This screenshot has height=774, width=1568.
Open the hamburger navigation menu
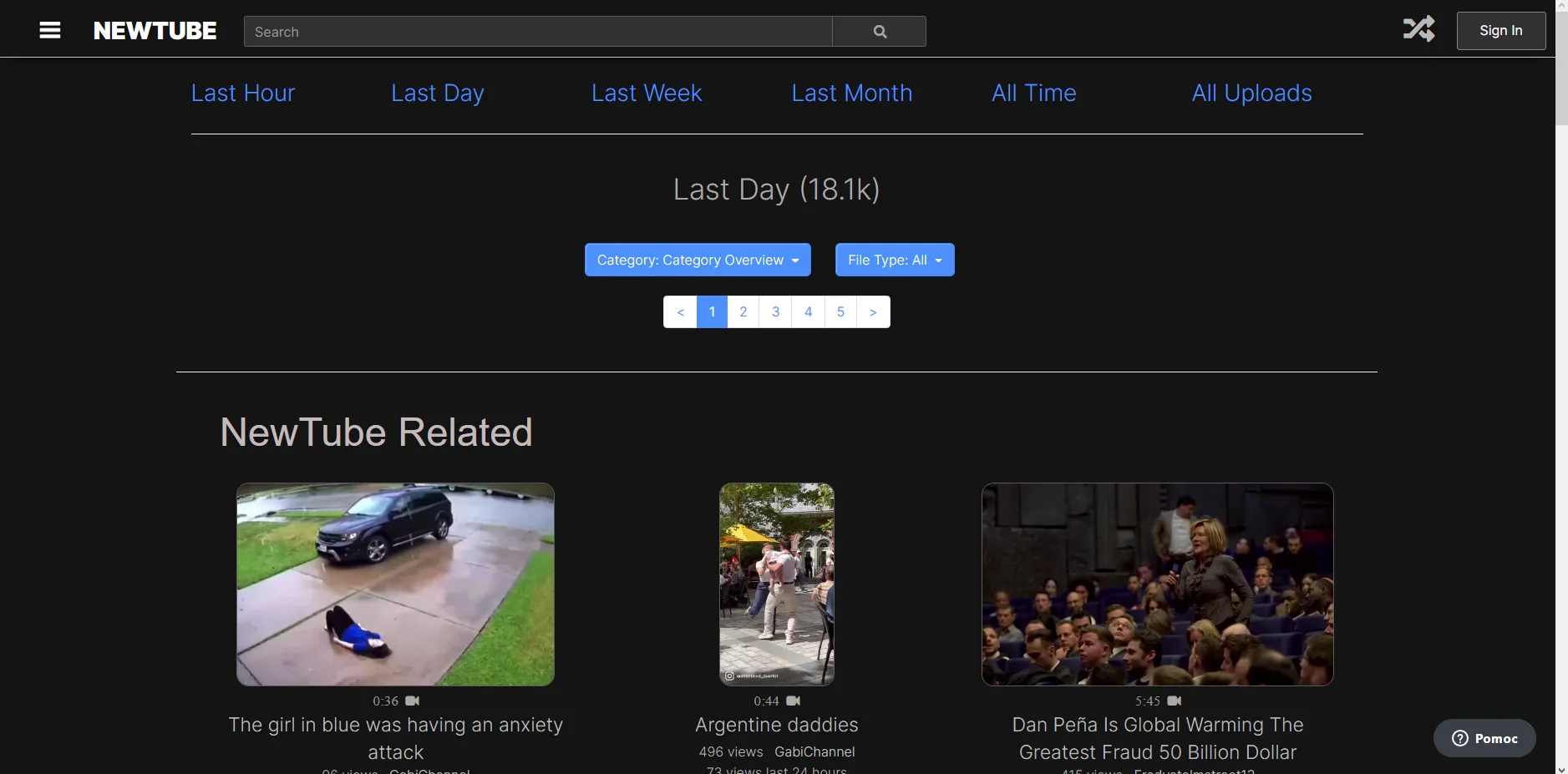(50, 30)
